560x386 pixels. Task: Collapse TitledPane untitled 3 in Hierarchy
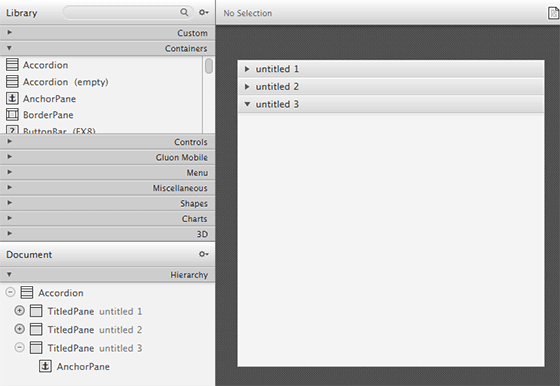[x=20, y=347]
